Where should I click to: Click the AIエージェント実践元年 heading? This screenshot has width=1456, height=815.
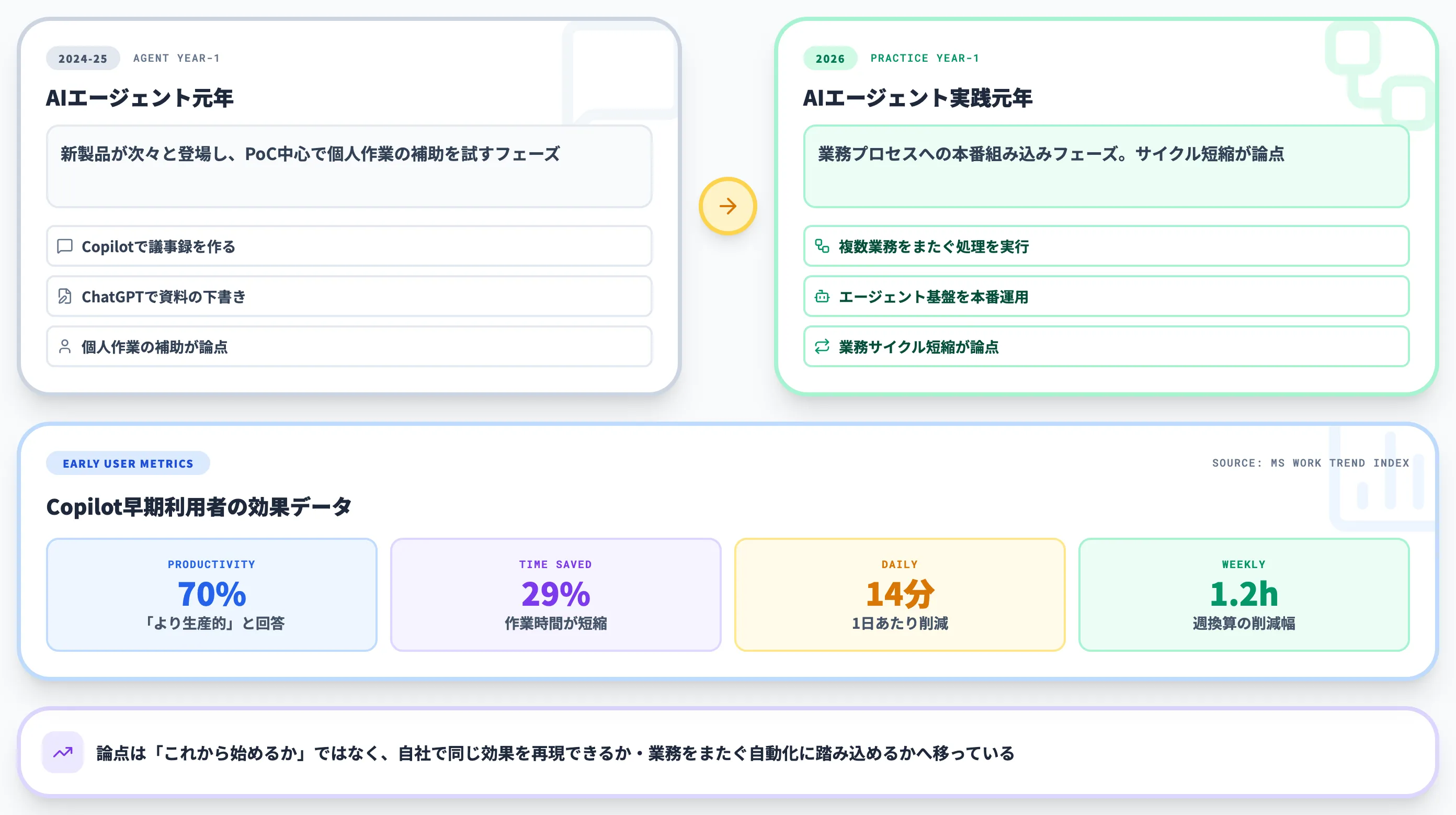pos(917,98)
